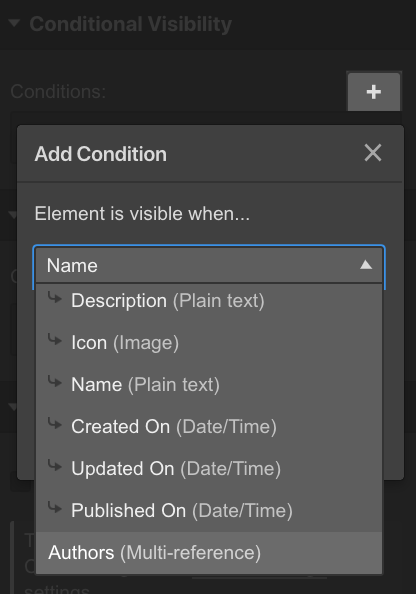Click nested arrow icon beside Icon (Image)
The width and height of the screenshot is (416, 594).
(x=55, y=340)
